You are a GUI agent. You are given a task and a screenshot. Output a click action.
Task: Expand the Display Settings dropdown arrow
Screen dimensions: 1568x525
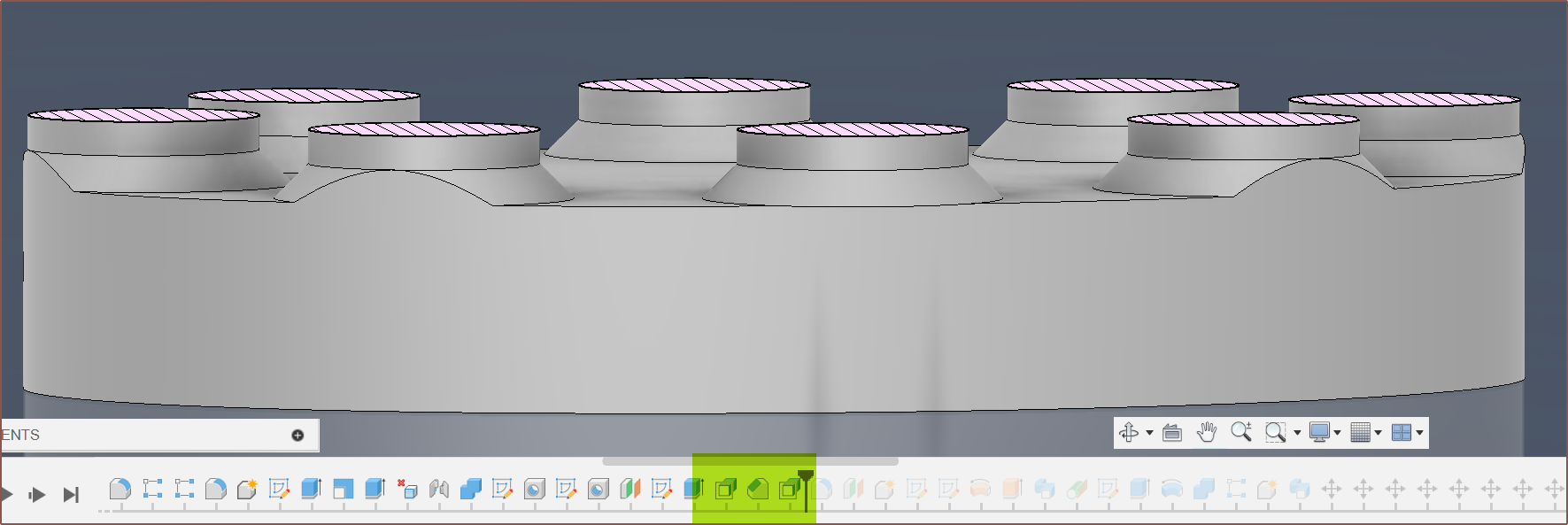pos(1337,433)
